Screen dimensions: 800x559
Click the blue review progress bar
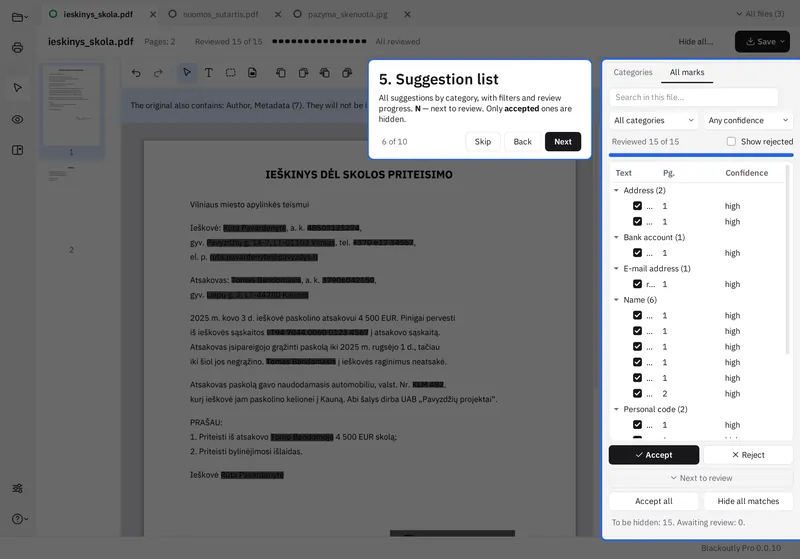(x=701, y=155)
